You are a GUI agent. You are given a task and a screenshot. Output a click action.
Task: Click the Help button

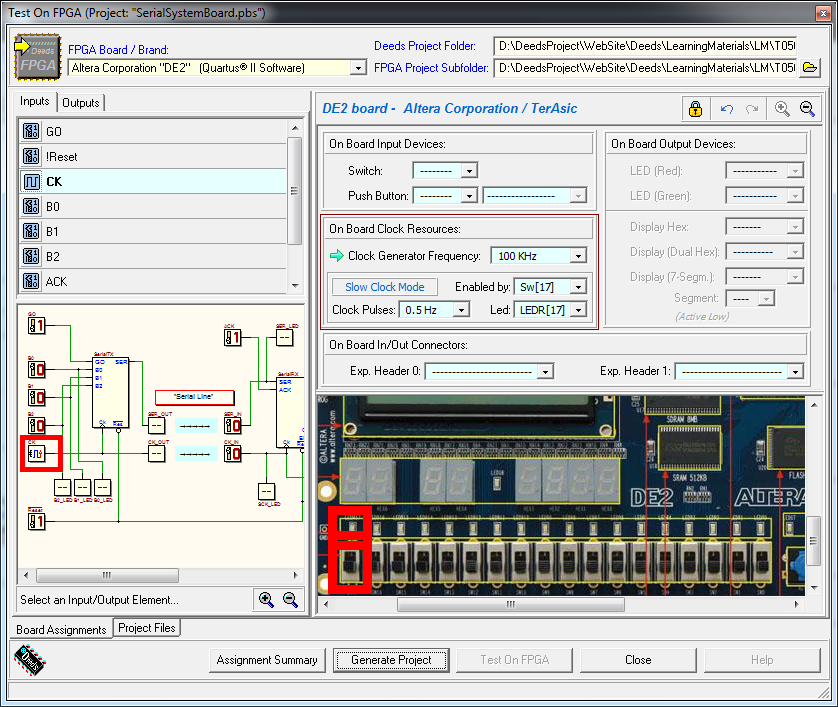click(x=762, y=660)
